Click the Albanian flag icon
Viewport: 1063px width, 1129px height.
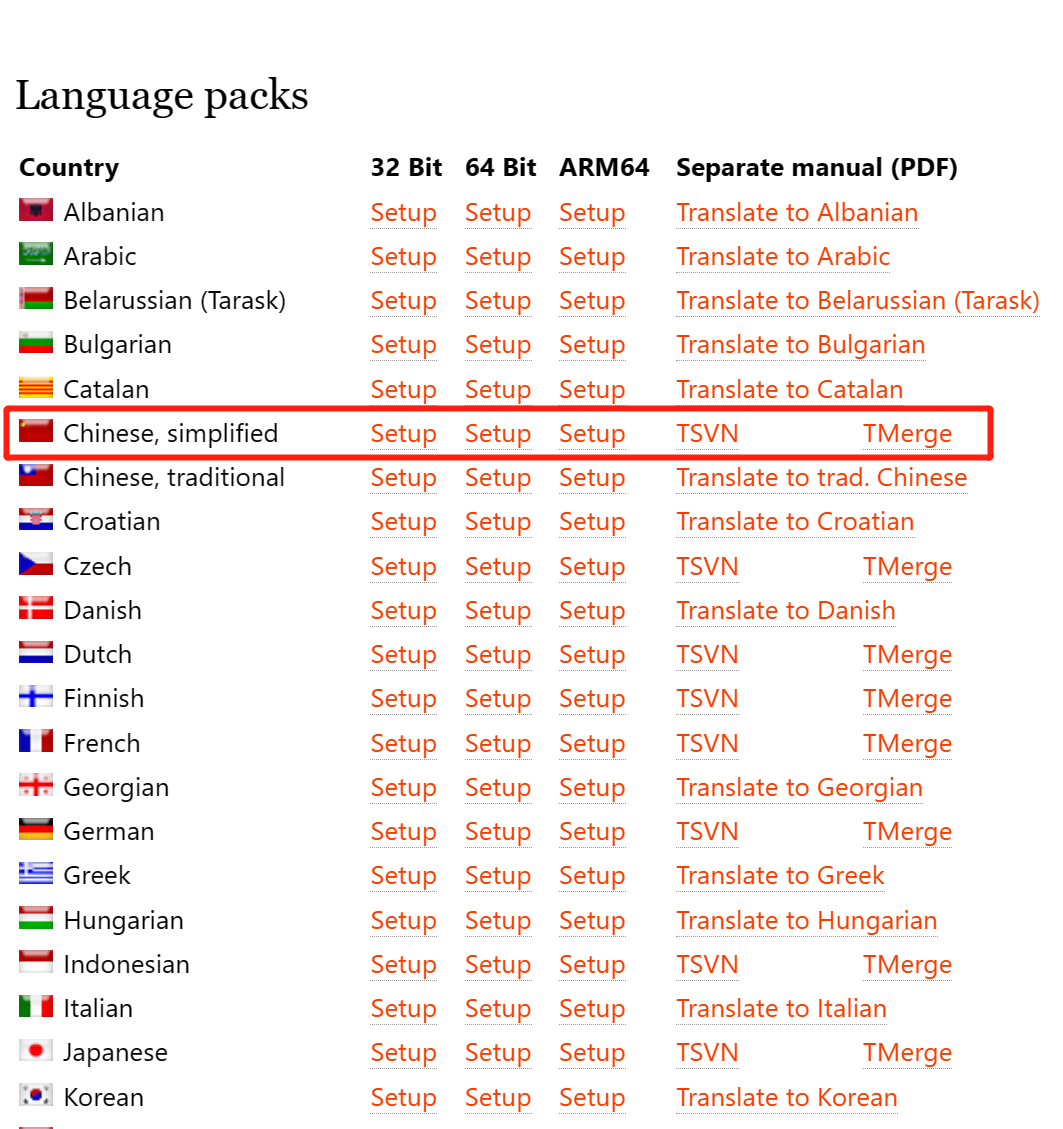pos(36,211)
